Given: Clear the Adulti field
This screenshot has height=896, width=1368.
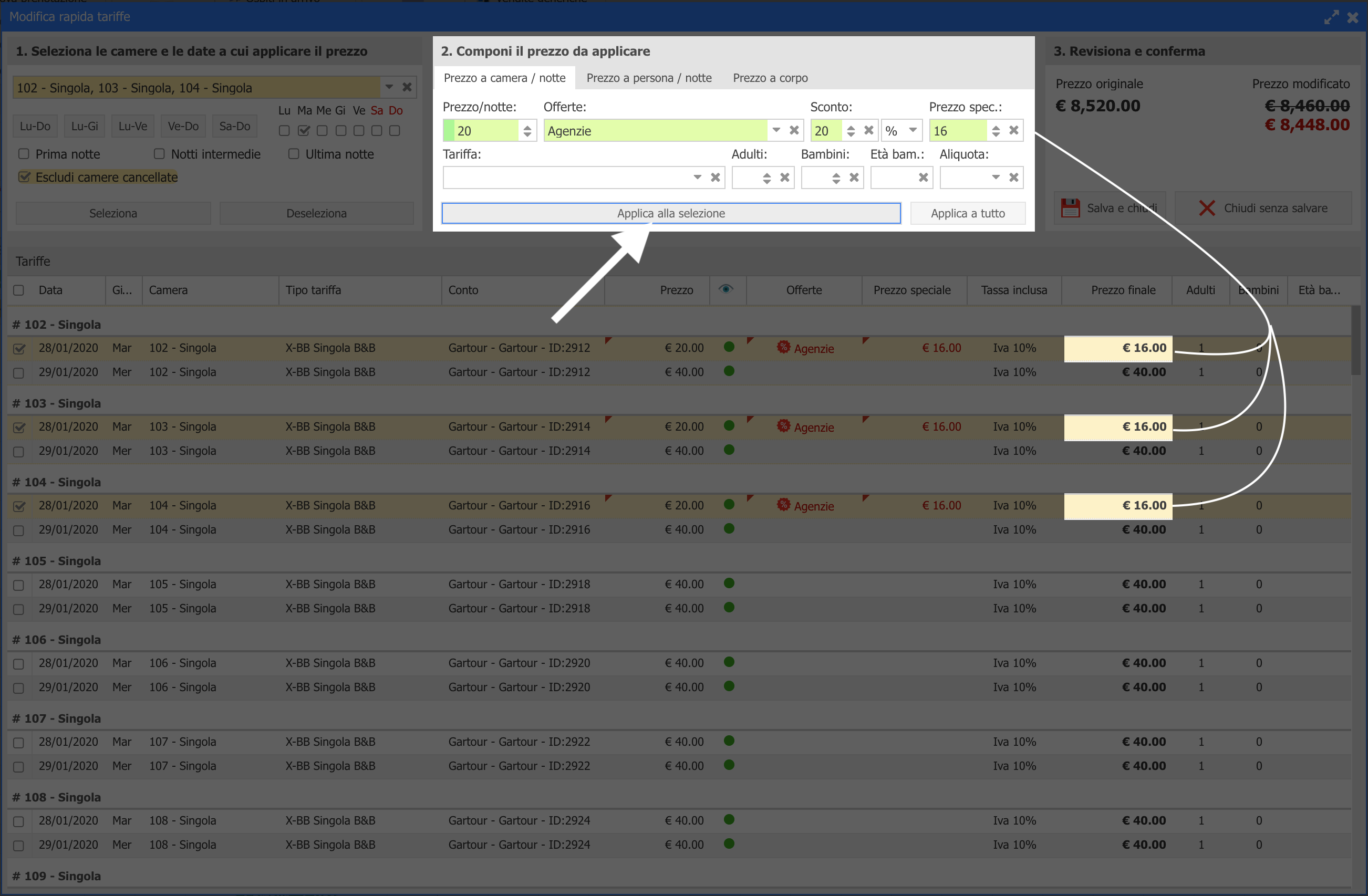Looking at the screenshot, I should 784,178.
